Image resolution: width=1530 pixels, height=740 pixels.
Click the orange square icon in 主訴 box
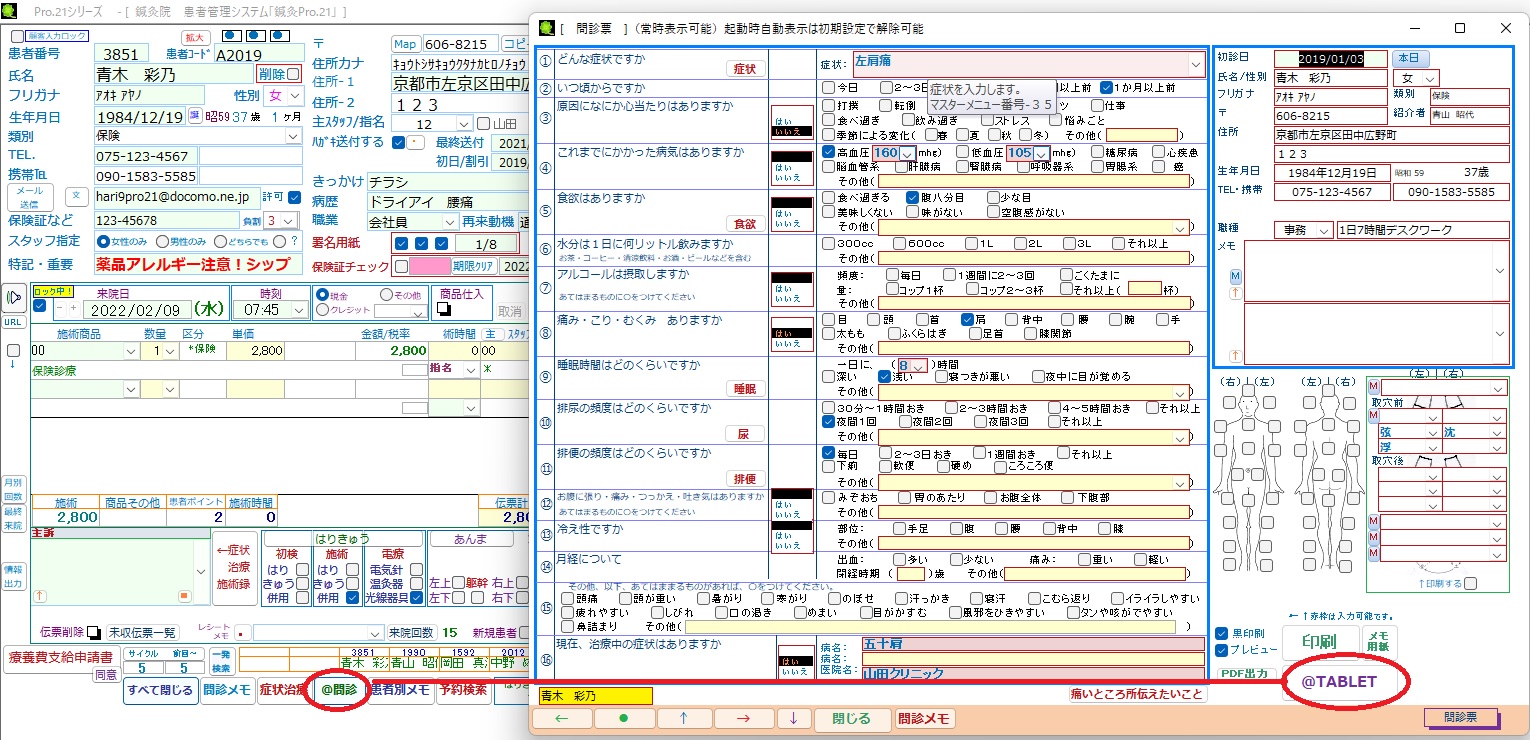[x=183, y=596]
